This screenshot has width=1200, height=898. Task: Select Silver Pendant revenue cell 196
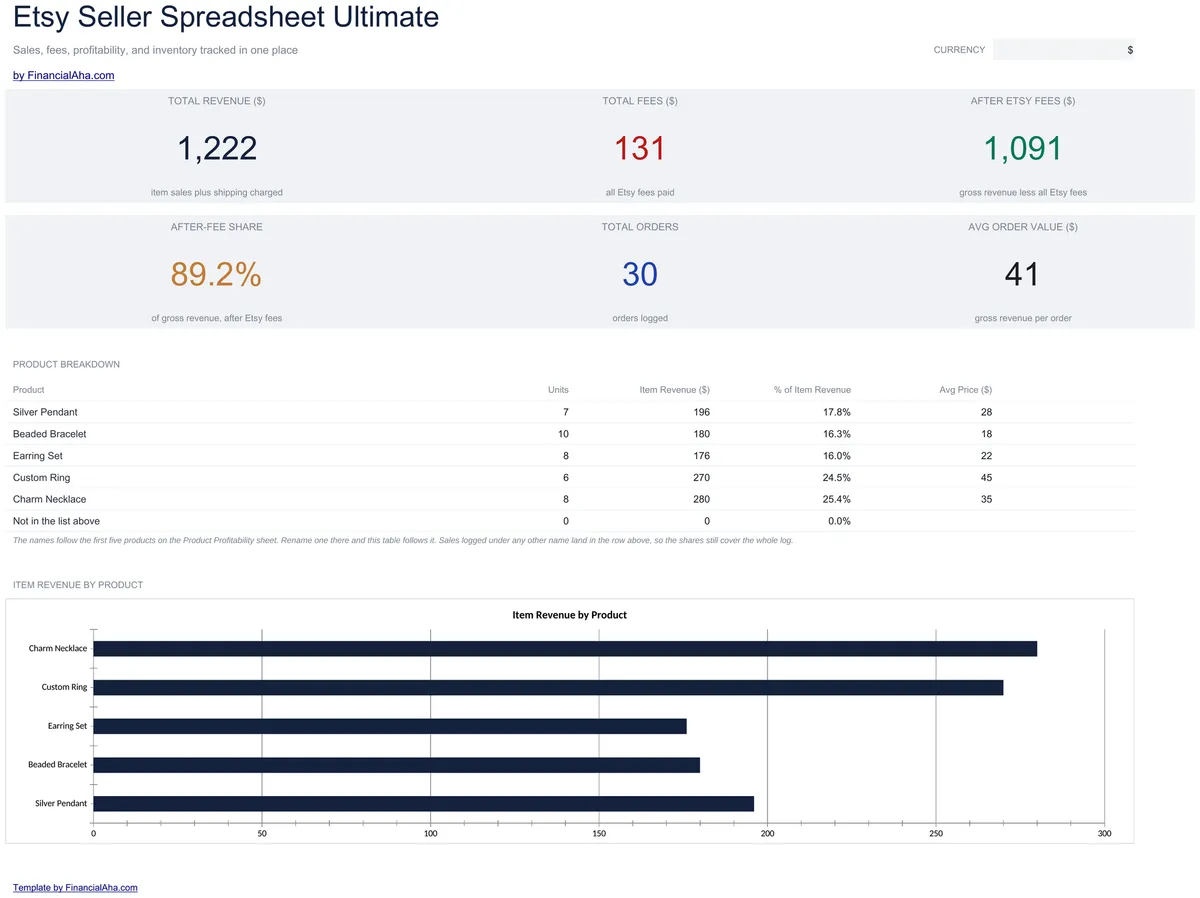click(x=701, y=412)
